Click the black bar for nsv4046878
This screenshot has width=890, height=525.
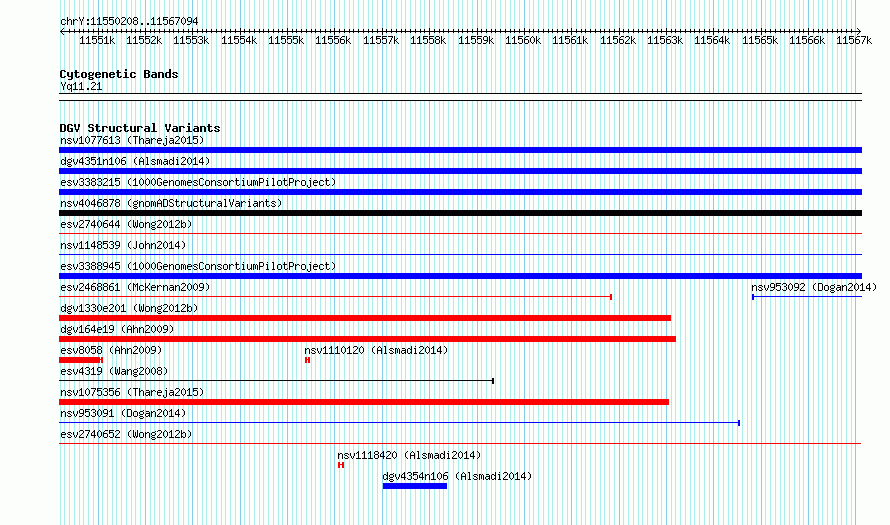pos(460,213)
